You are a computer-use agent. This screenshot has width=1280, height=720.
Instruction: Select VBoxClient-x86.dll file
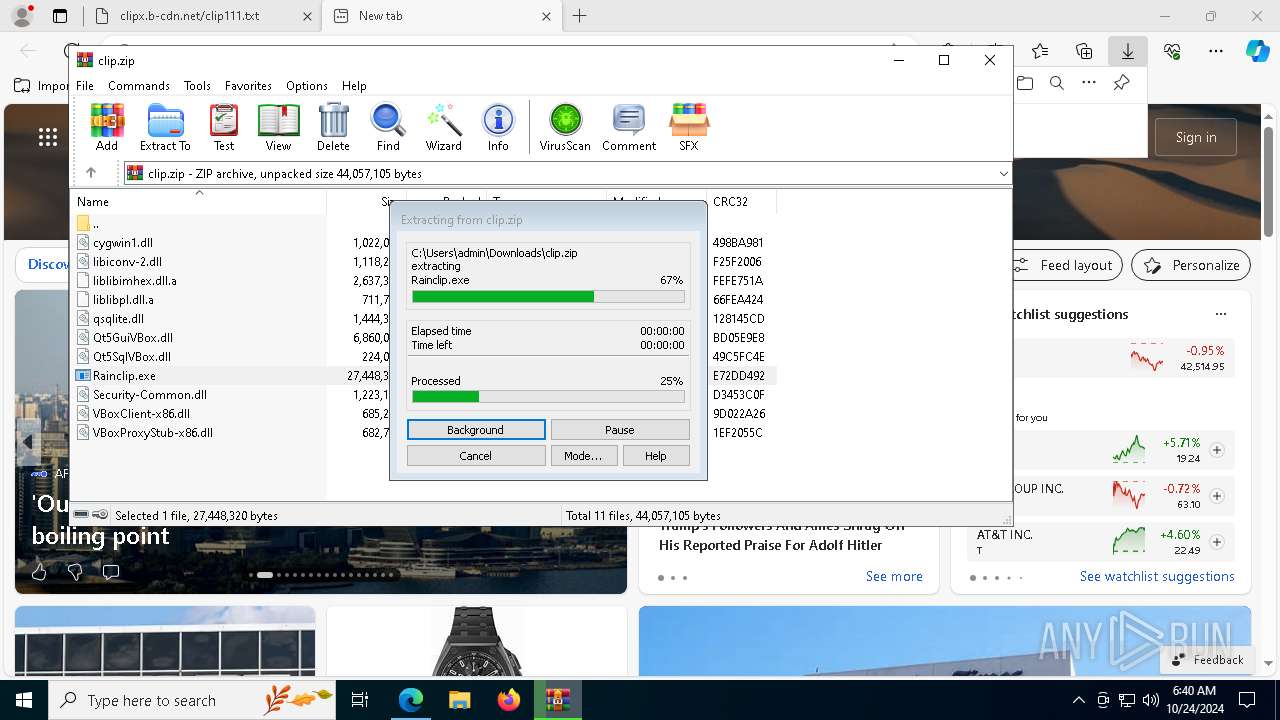[141, 414]
